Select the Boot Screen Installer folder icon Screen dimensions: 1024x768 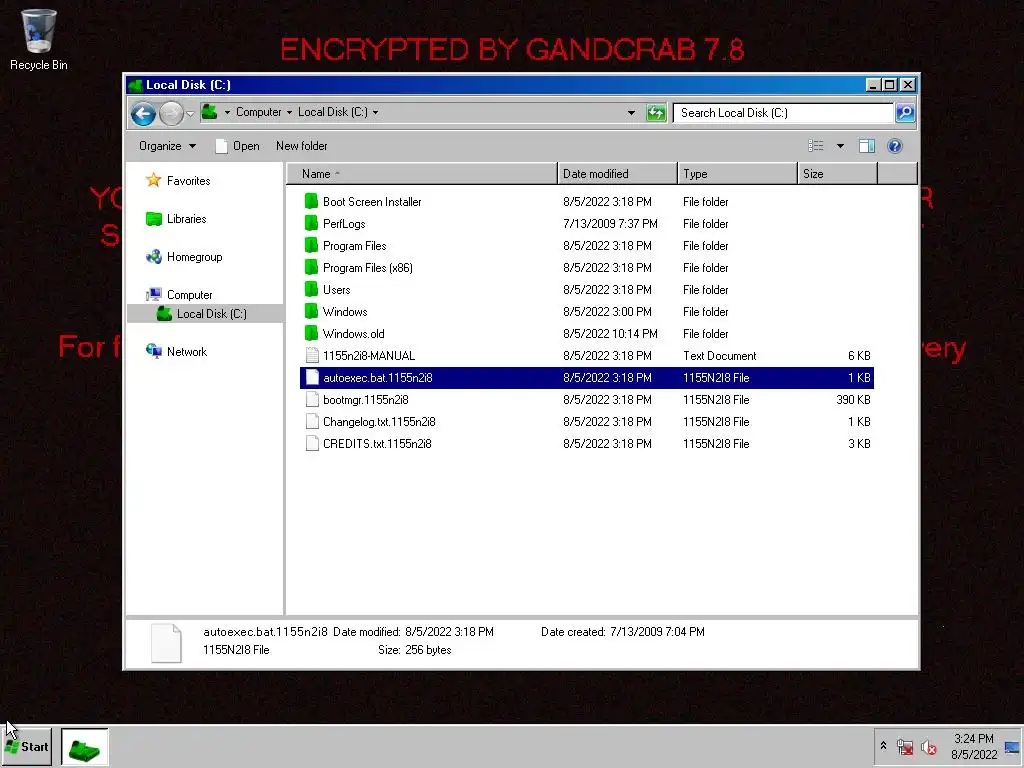[312, 201]
